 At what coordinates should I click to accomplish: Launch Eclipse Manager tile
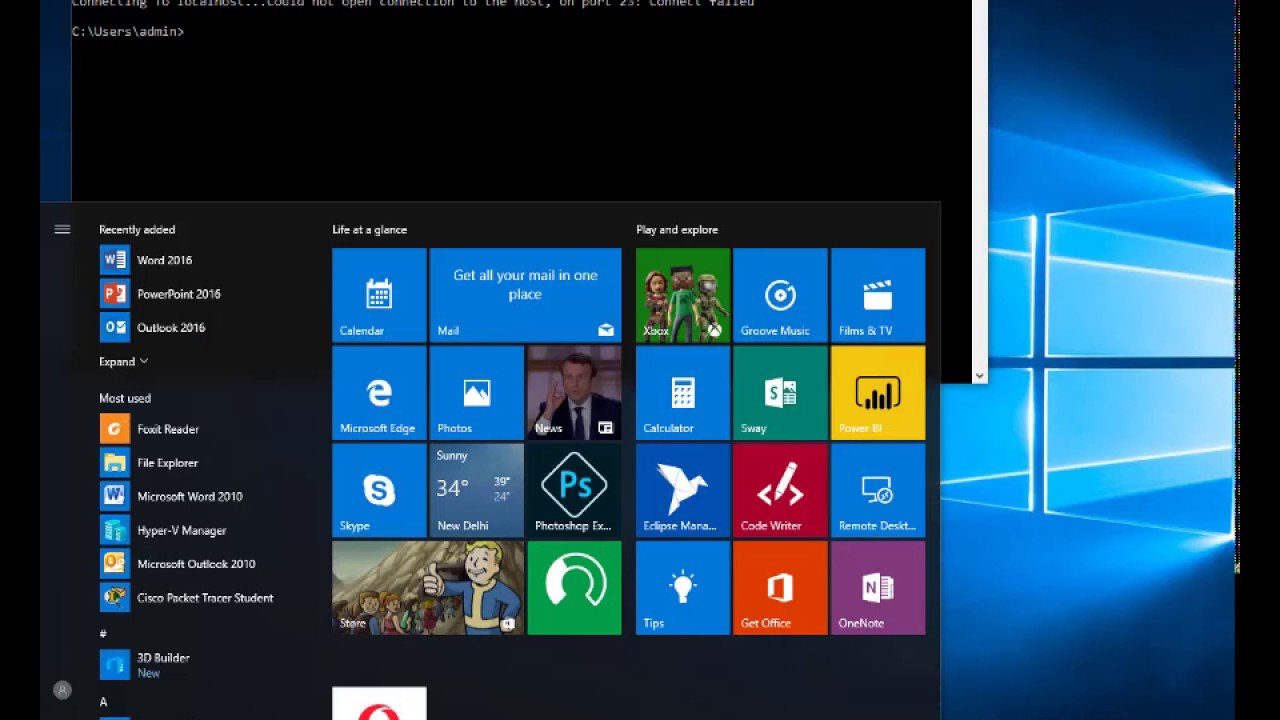(x=683, y=490)
